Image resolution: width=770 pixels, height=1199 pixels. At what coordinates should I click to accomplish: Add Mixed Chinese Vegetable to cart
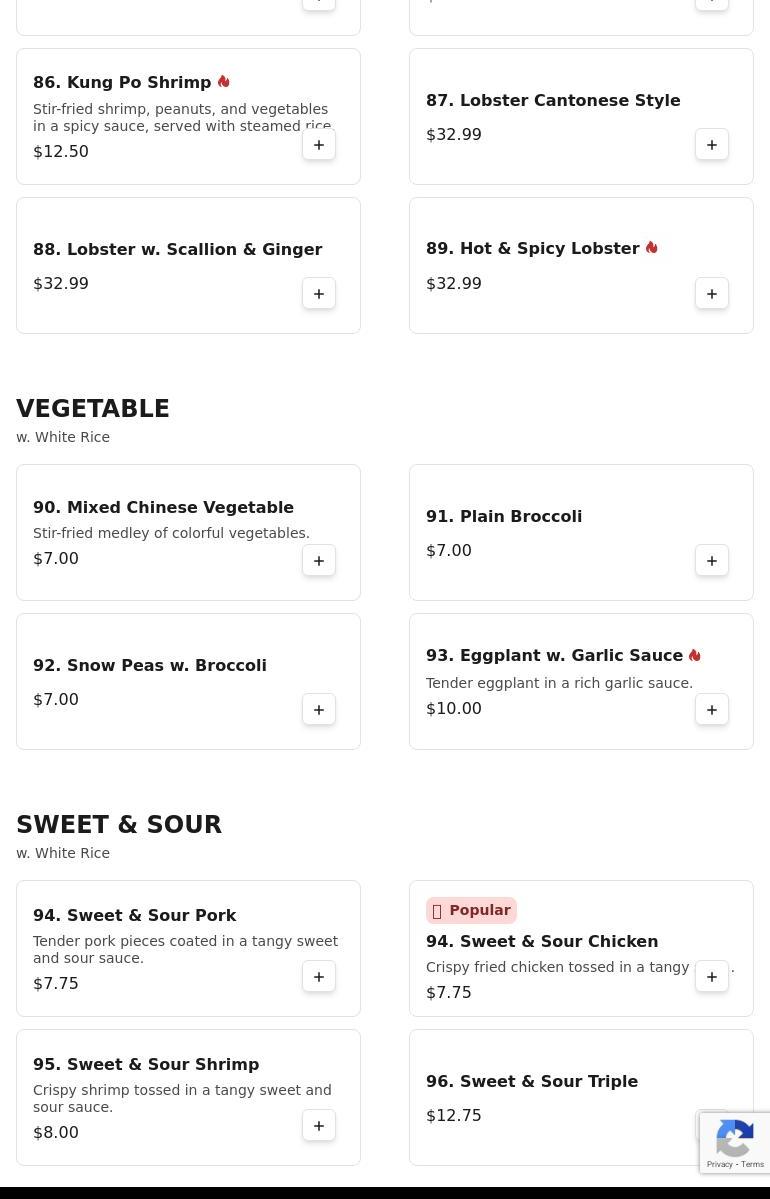(319, 561)
